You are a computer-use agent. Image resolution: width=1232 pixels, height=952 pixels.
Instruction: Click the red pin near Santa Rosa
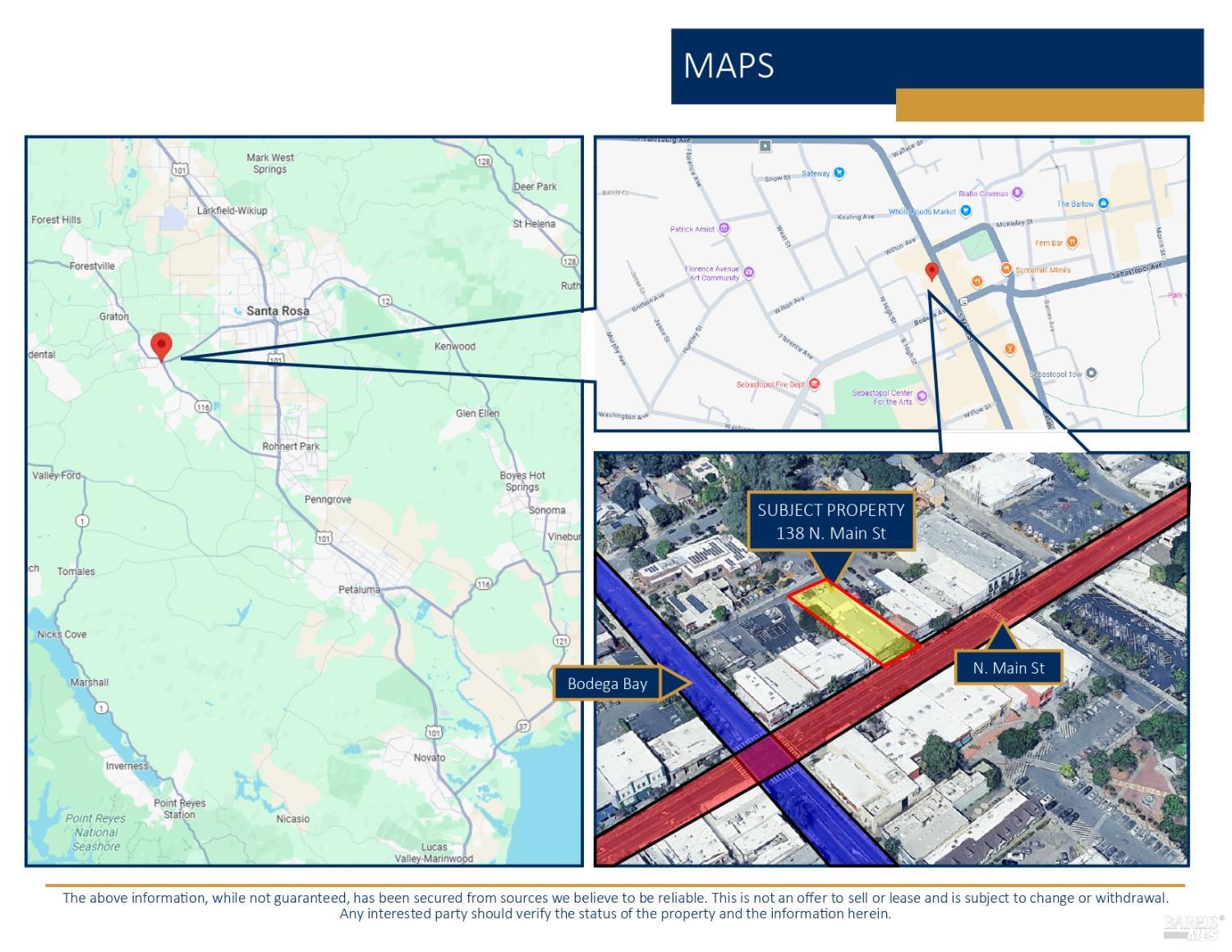click(x=162, y=346)
